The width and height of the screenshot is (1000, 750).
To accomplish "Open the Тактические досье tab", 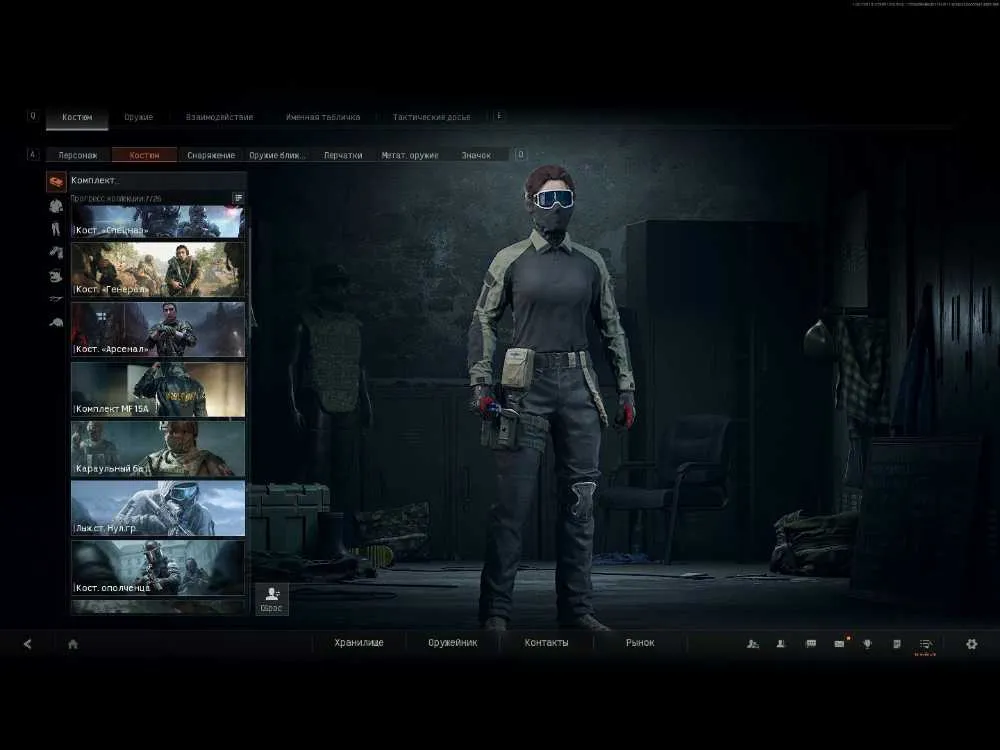I will click(431, 117).
